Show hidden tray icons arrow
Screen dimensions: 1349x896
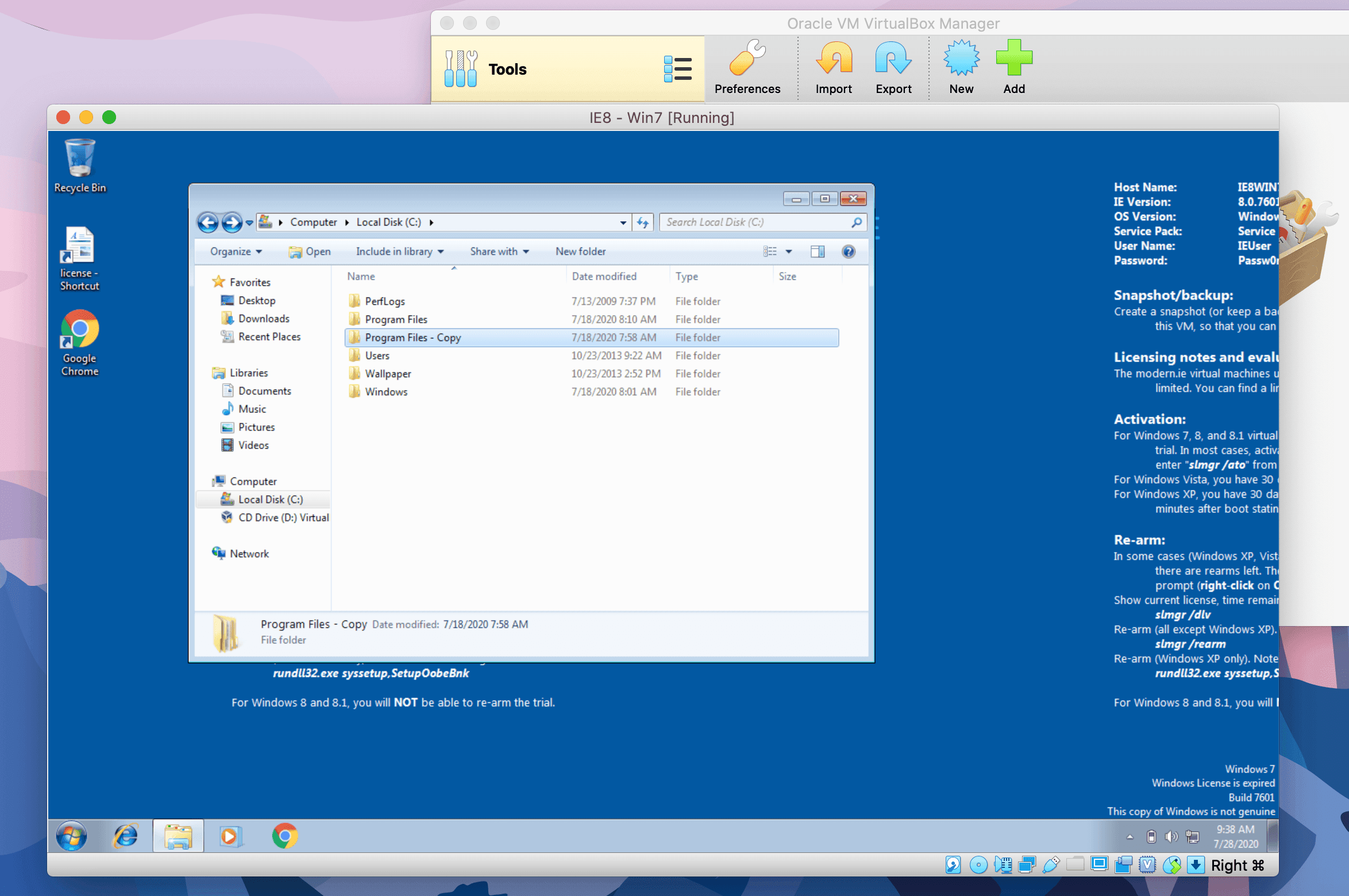(x=1130, y=837)
